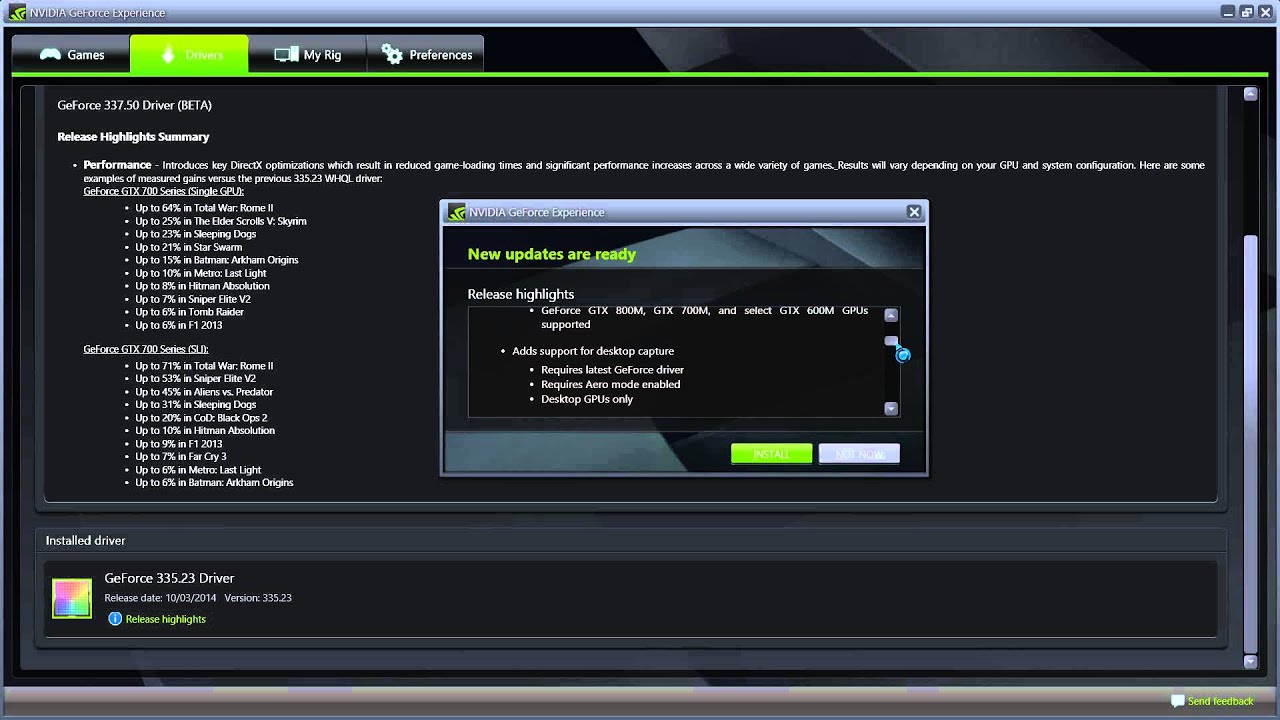Click the GeForce 335.23 driver thumbnail icon
This screenshot has width=1280, height=720.
pyautogui.click(x=72, y=598)
